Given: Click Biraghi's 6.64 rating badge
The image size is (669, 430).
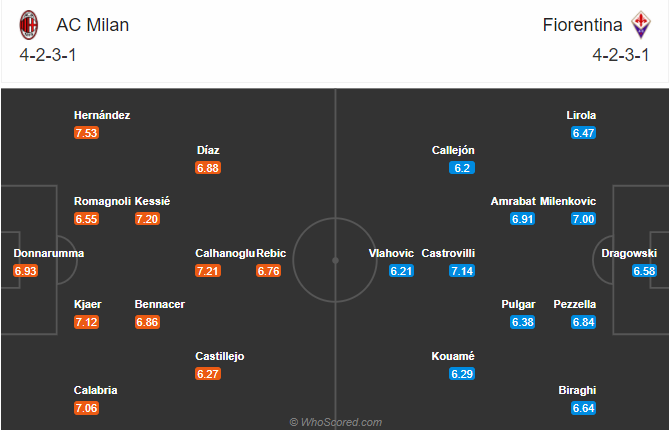Looking at the screenshot, I should click(583, 409).
